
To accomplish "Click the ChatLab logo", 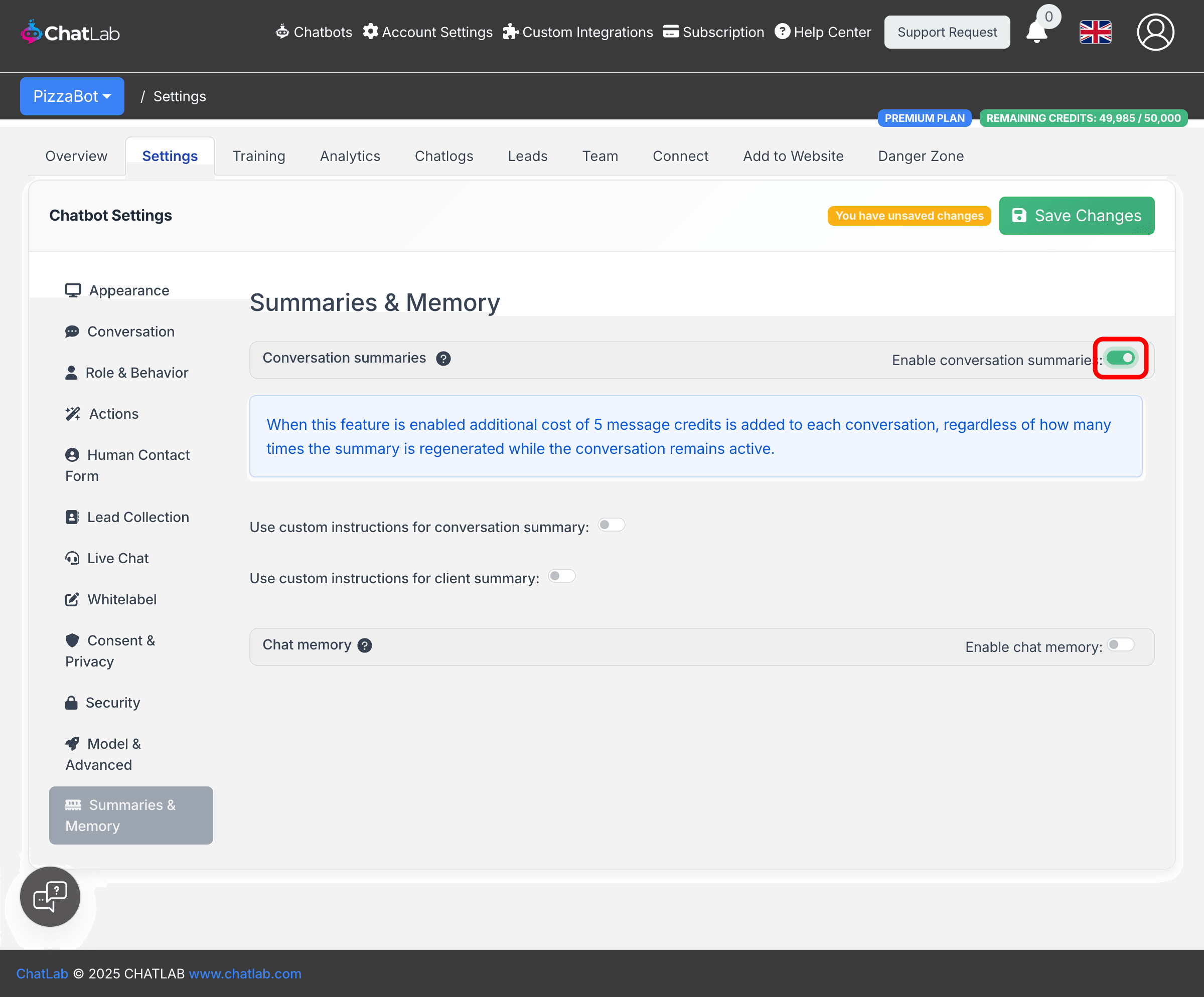I will pyautogui.click(x=70, y=33).
